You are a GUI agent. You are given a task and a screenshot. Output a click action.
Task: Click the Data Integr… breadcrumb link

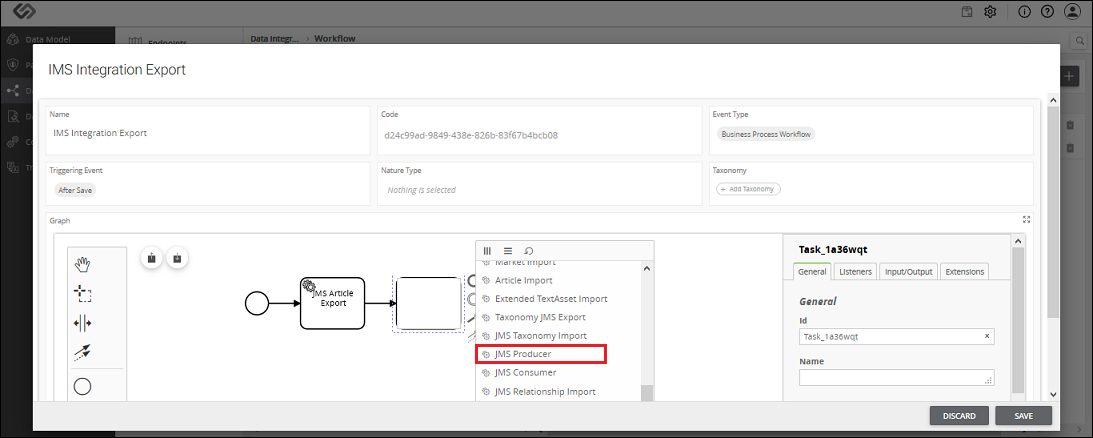tap(274, 38)
